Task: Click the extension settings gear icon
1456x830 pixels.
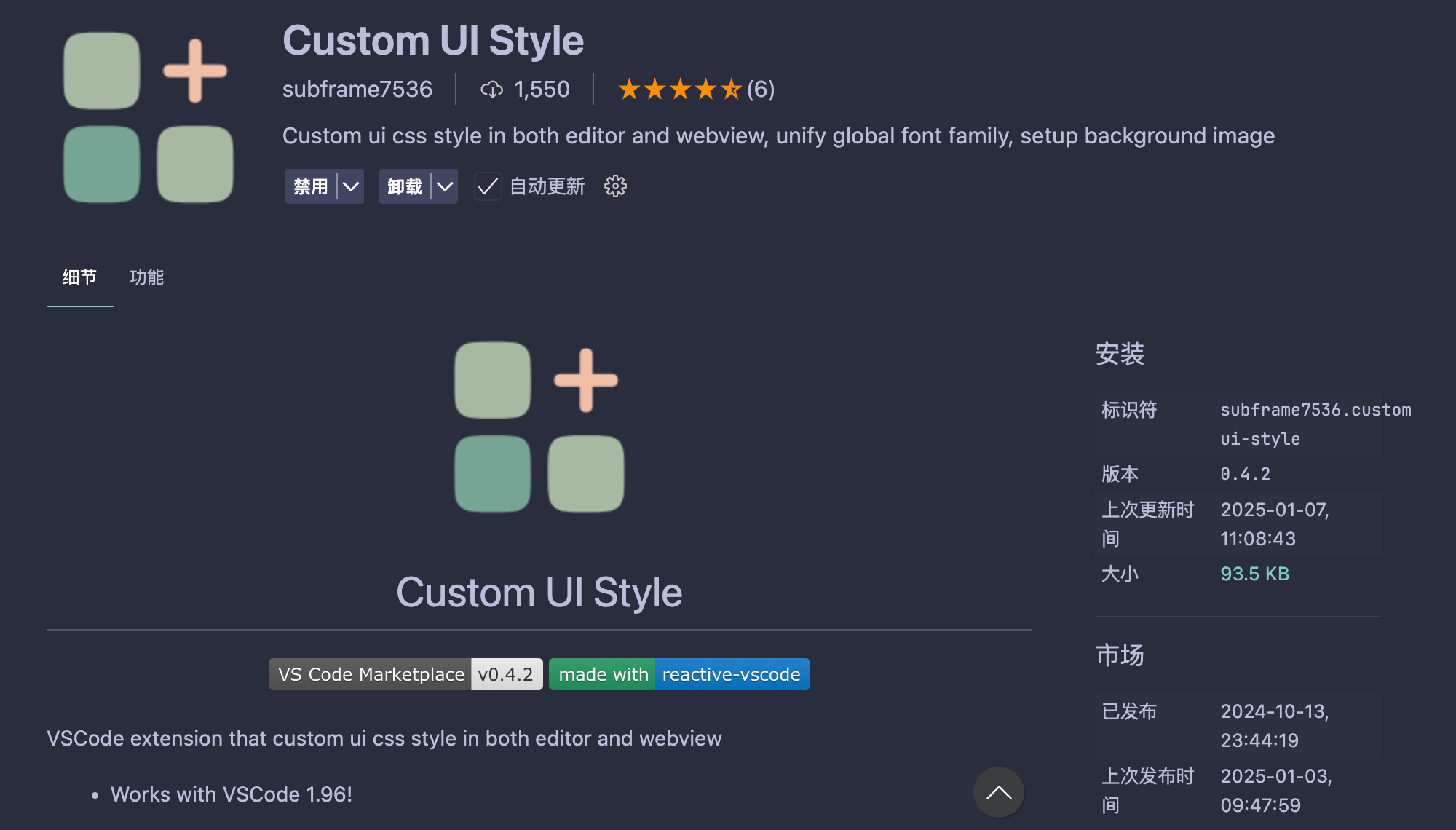Action: click(x=615, y=186)
